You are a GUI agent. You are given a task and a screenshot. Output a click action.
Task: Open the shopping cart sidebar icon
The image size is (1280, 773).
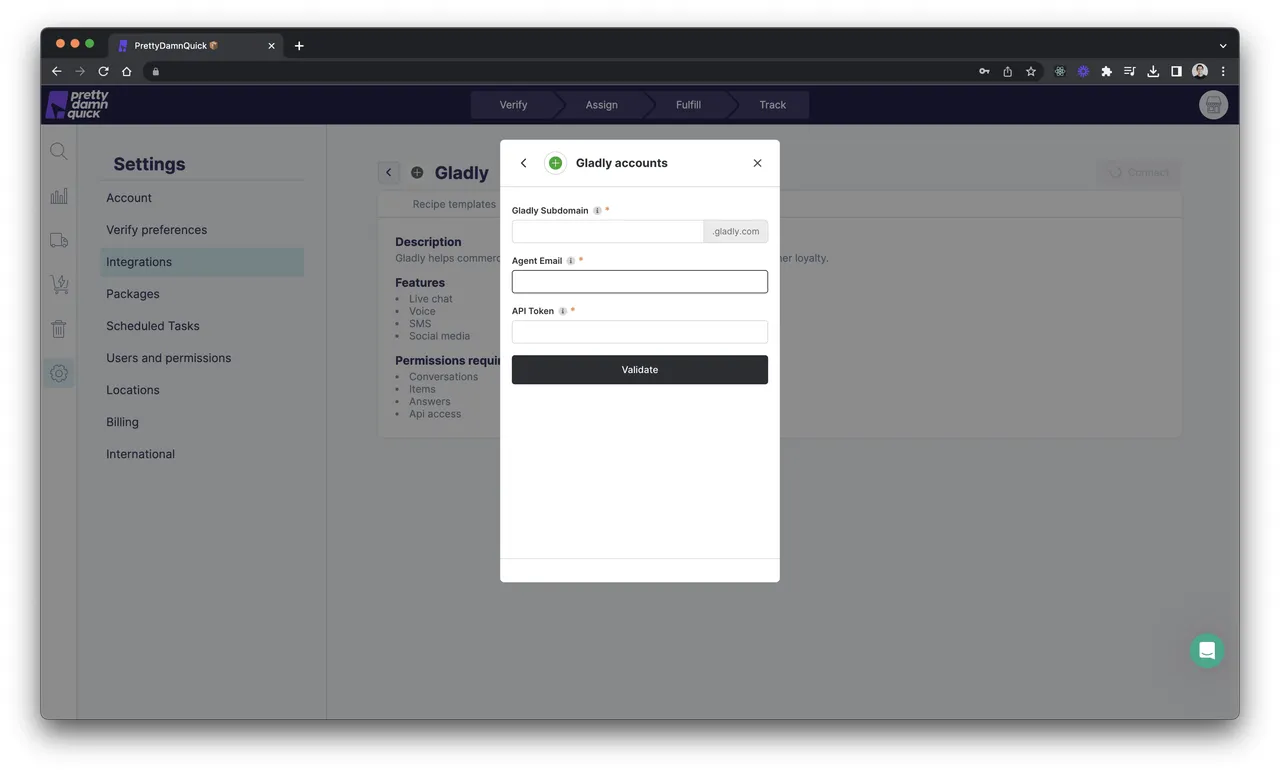click(x=59, y=285)
